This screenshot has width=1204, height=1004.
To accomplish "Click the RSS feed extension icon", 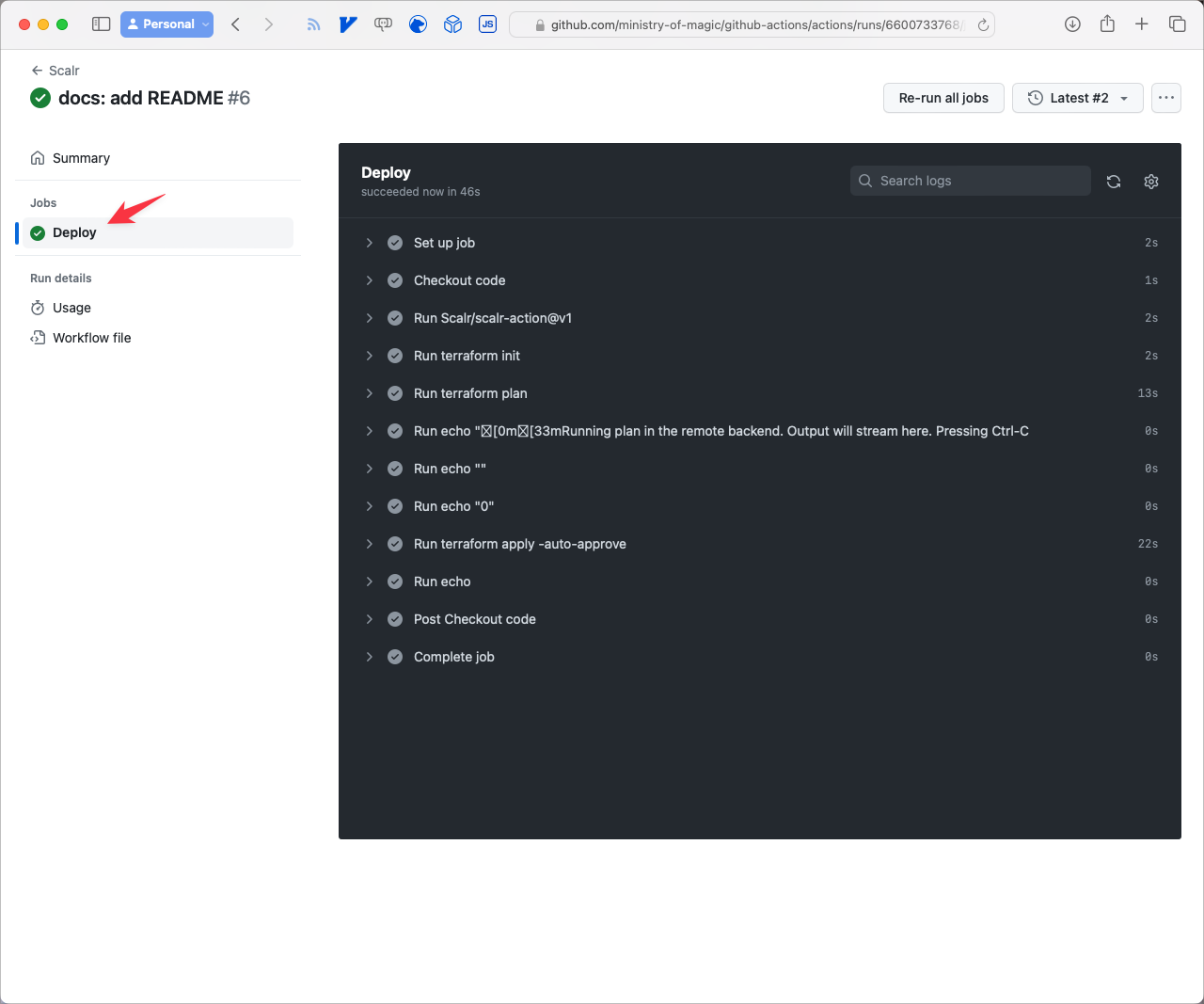I will 313,24.
